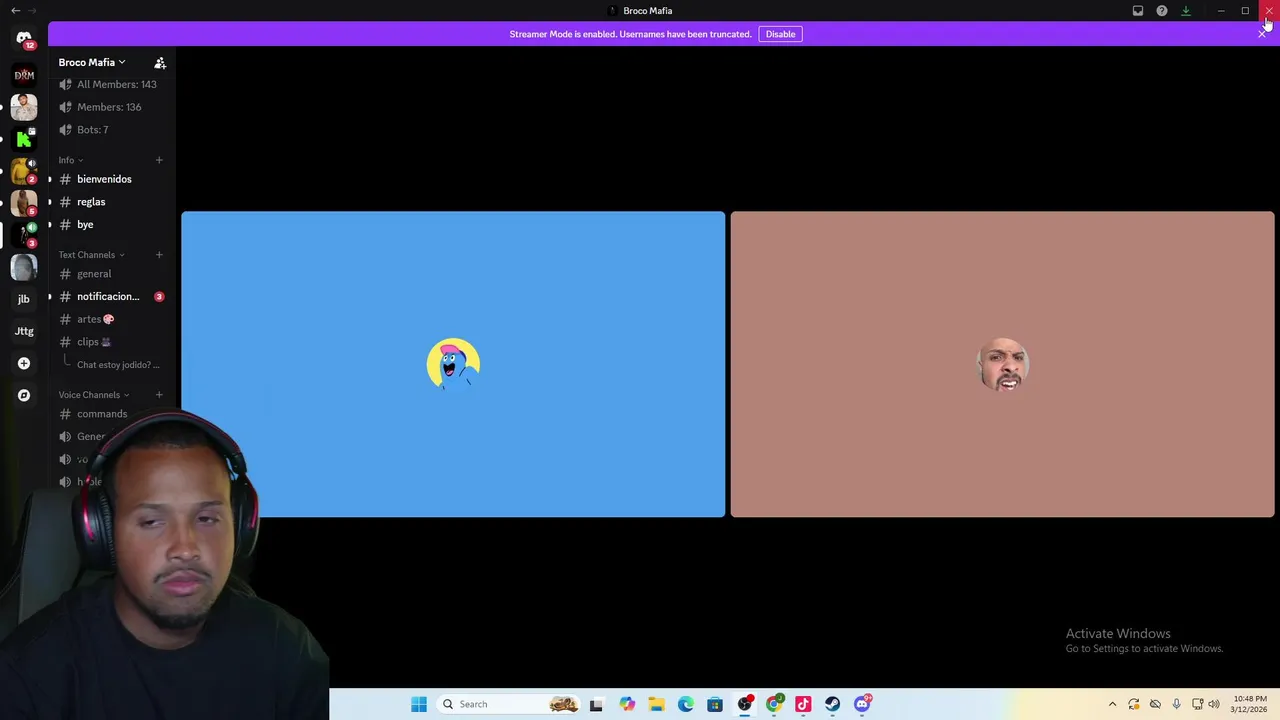Open Task View in the taskbar
Viewport: 1280px width, 720px height.
[597, 704]
